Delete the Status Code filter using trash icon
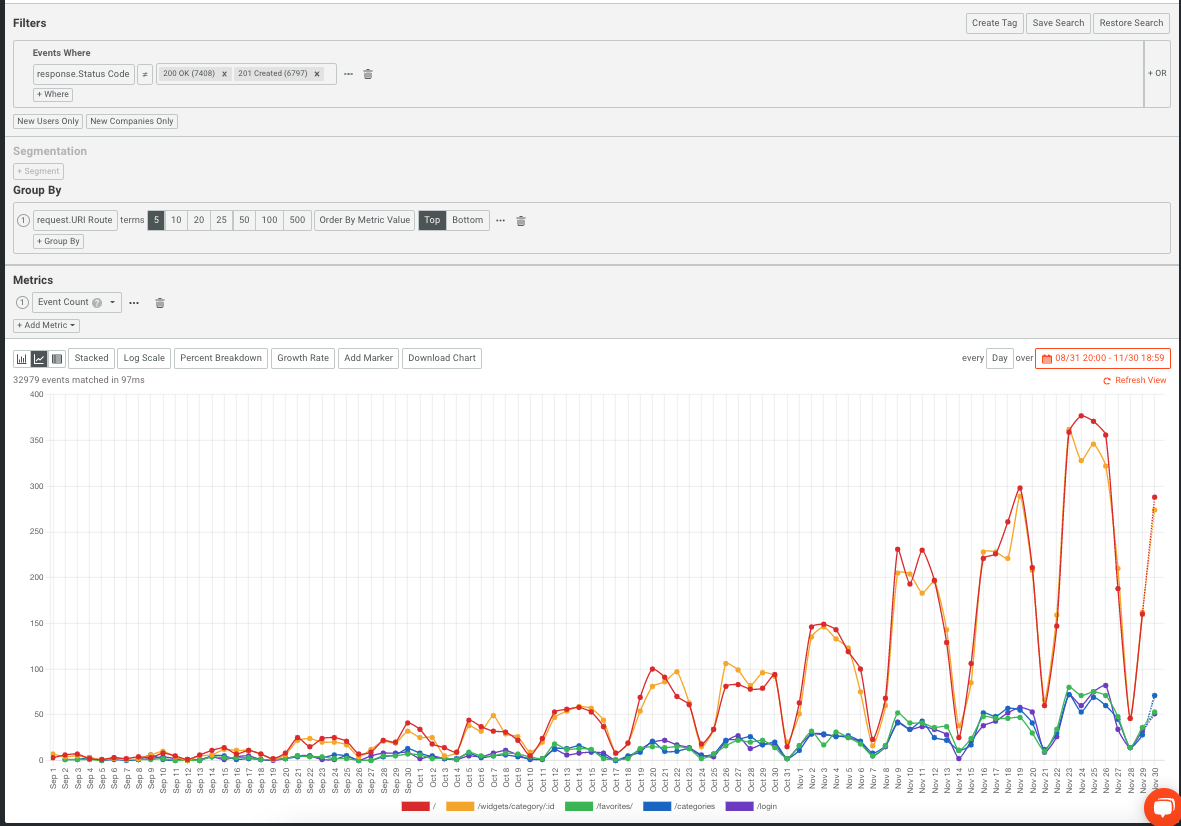The height and width of the screenshot is (826, 1181). pos(368,73)
